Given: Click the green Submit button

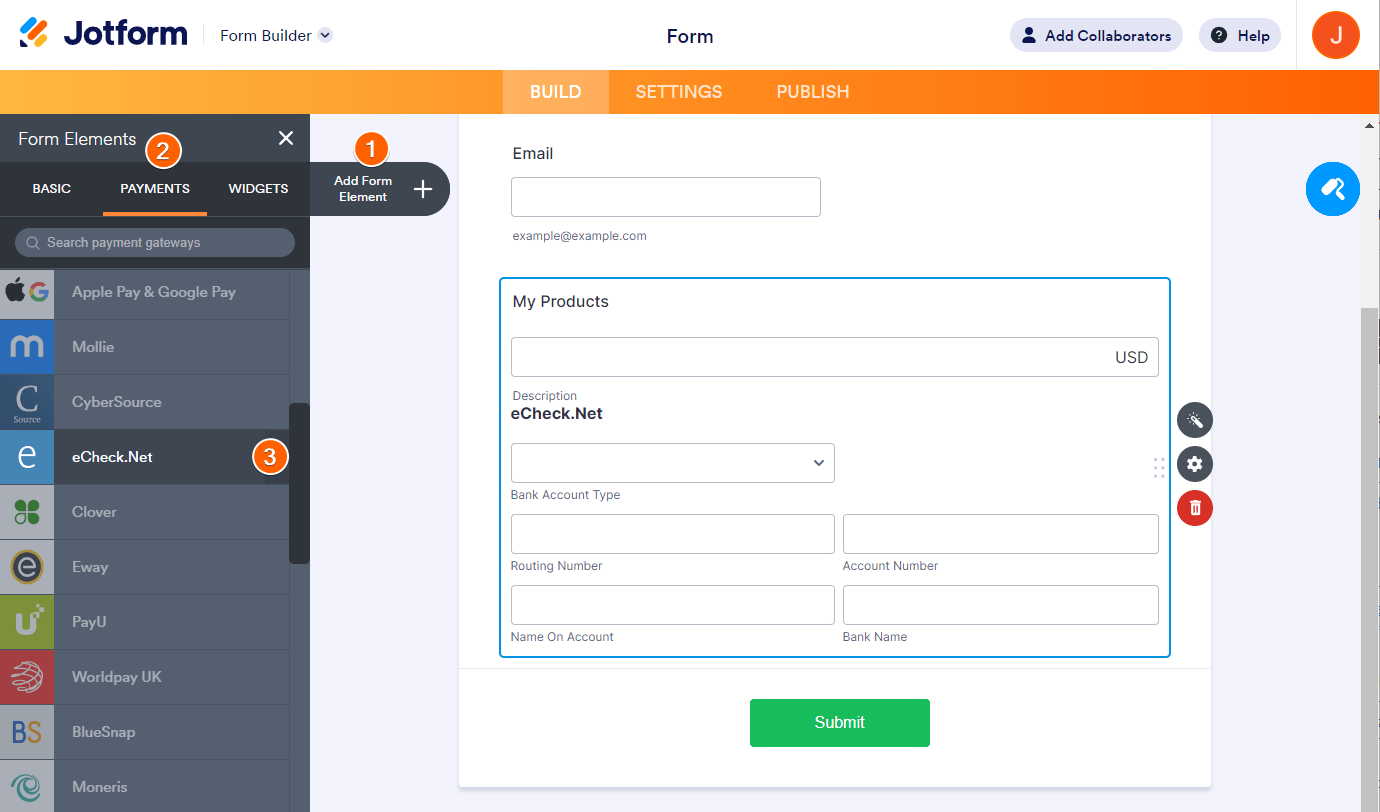Looking at the screenshot, I should (x=840, y=723).
